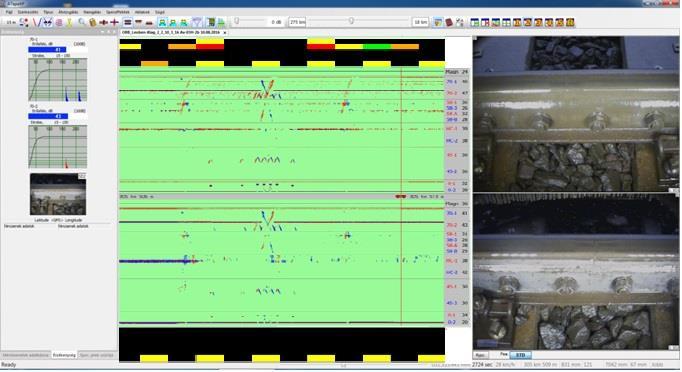The width and height of the screenshot is (682, 372).
Task: Click the red book icon in toolbar
Action: 449,22
